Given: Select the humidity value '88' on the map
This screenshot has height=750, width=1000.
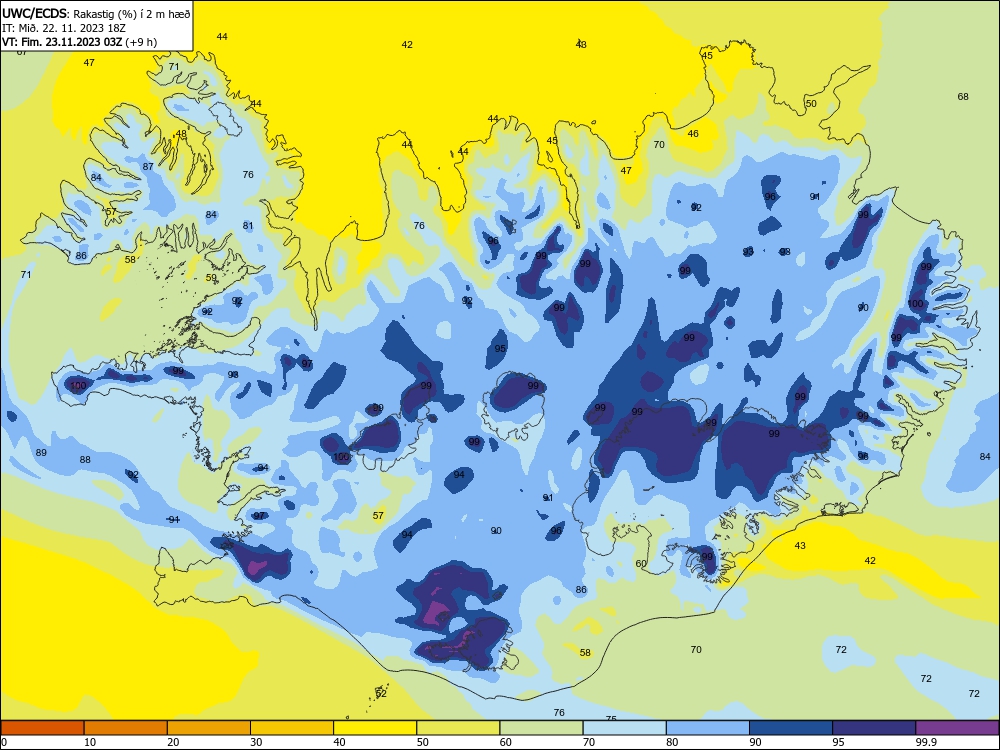Looking at the screenshot, I should pos(85,459).
